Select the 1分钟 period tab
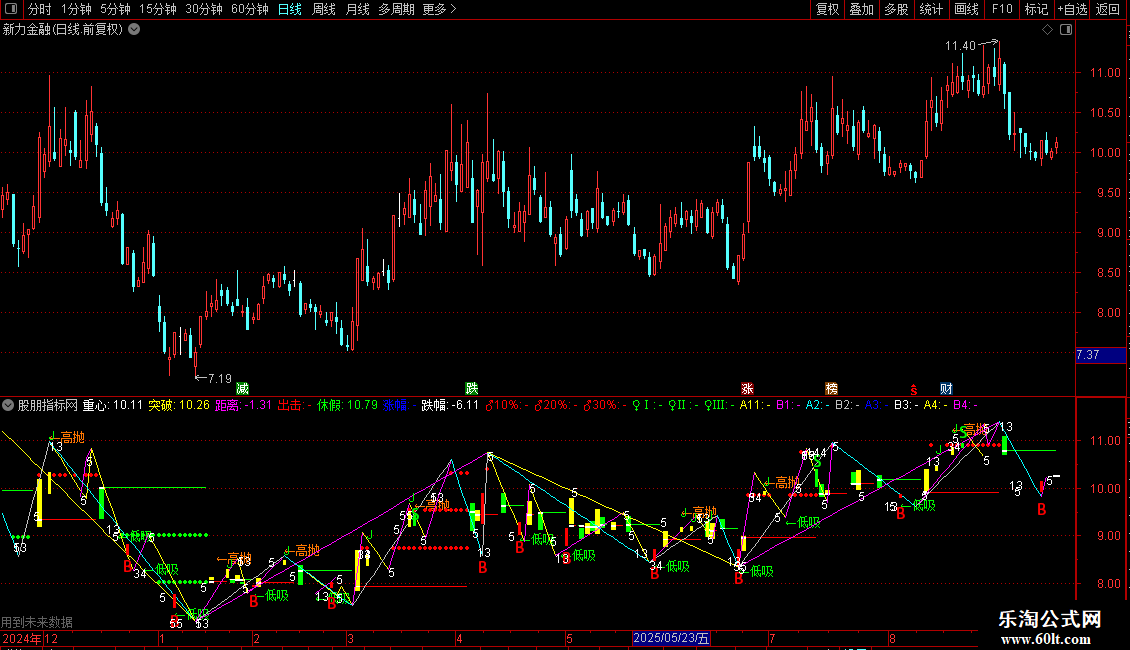 pyautogui.click(x=76, y=9)
